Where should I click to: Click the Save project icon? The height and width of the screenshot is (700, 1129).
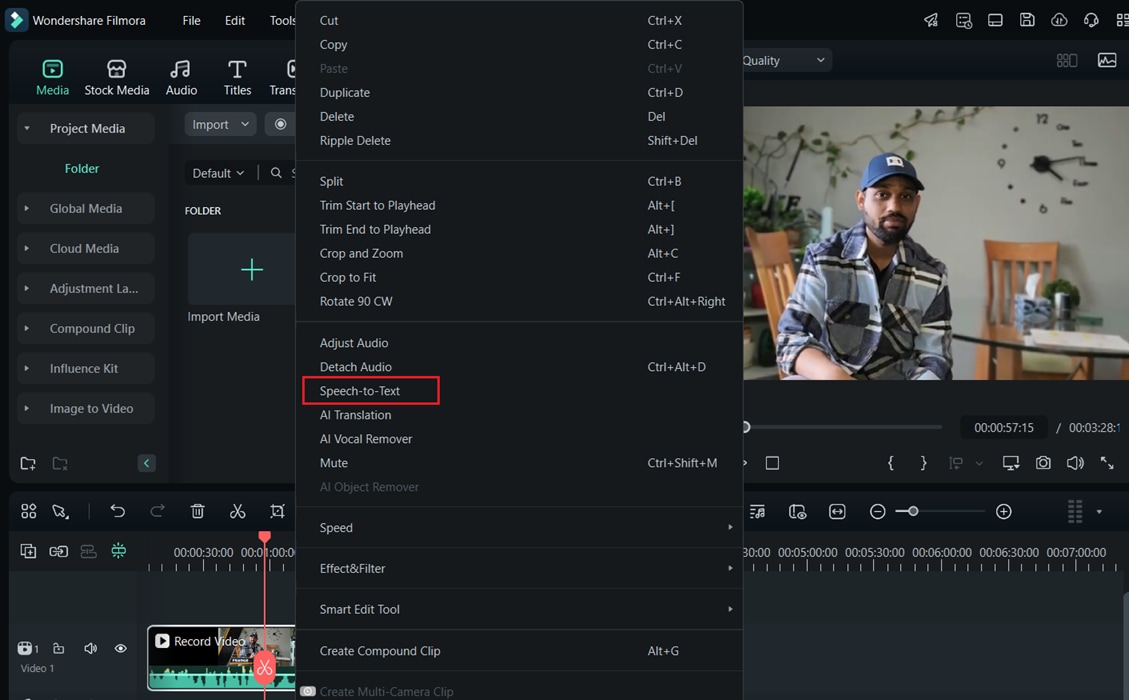click(x=1027, y=20)
